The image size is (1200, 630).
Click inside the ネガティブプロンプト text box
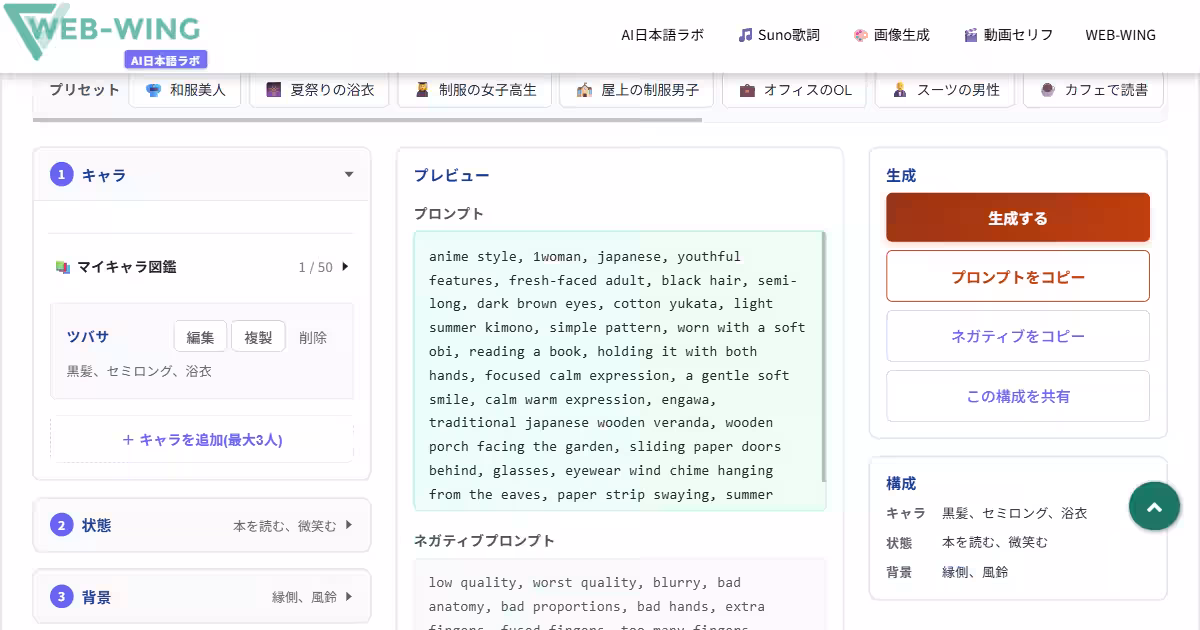[620, 594]
